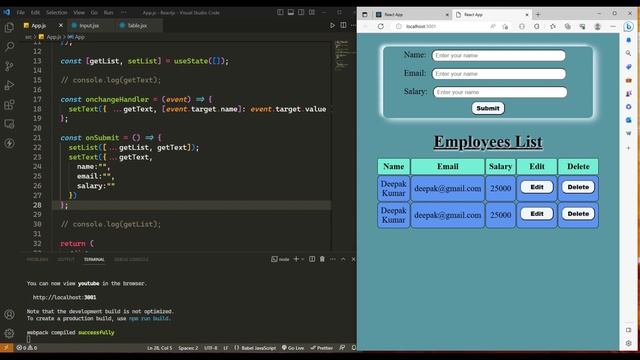Close the App.js editor tab
This screenshot has height=360, width=640.
[x=61, y=25]
